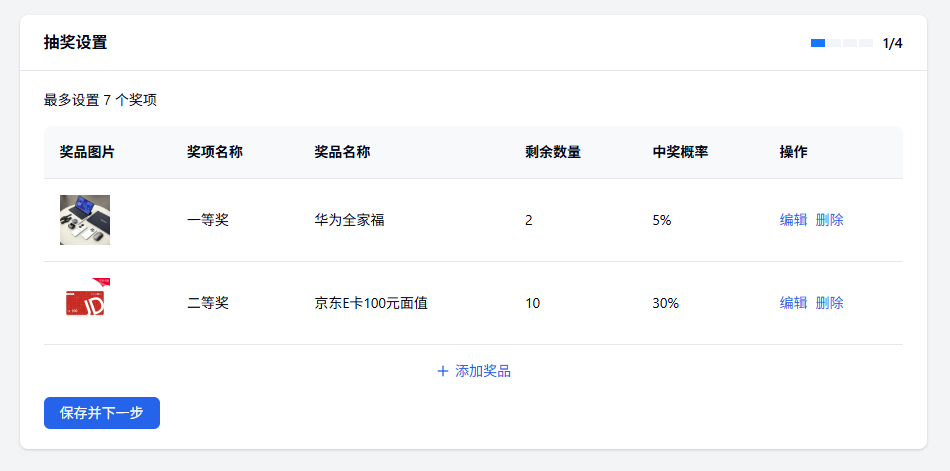
Task: Select the 中奖概率 column header
Action: tap(680, 152)
